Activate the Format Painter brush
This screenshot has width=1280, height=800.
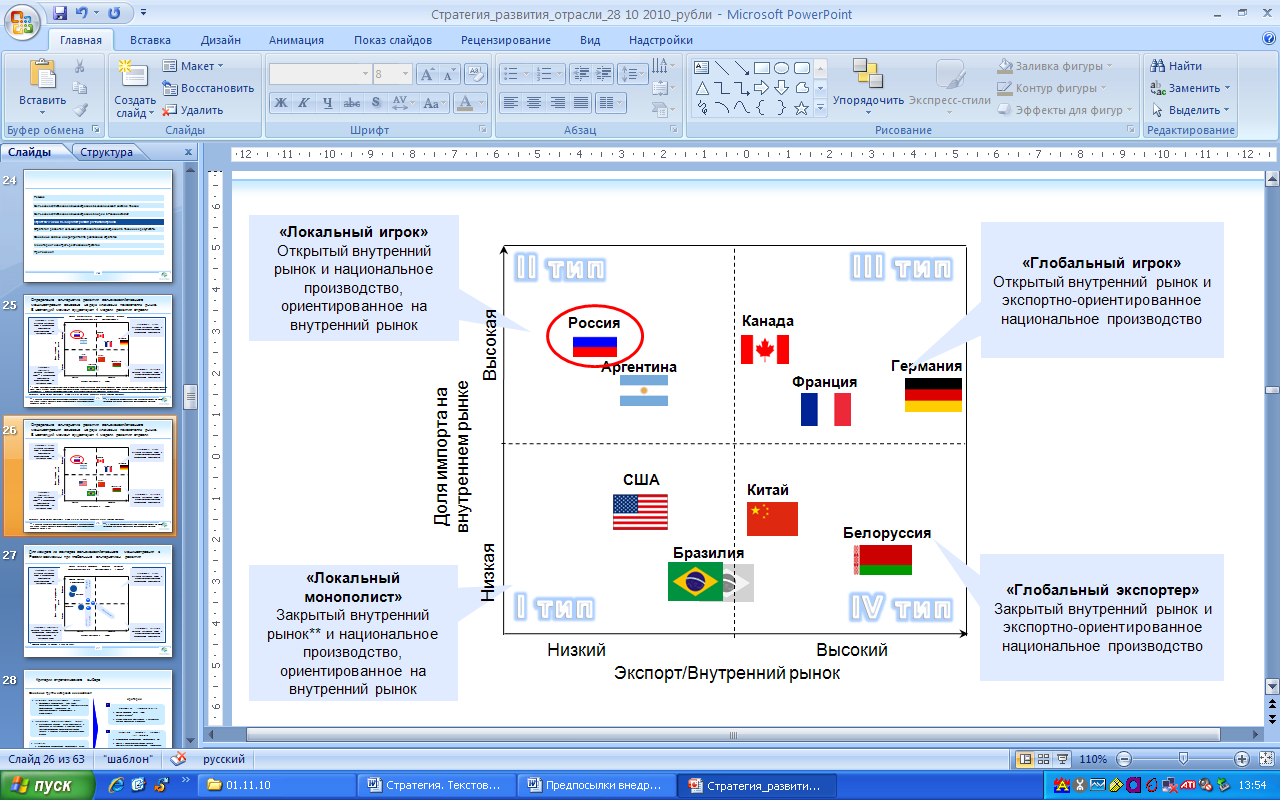click(x=80, y=110)
